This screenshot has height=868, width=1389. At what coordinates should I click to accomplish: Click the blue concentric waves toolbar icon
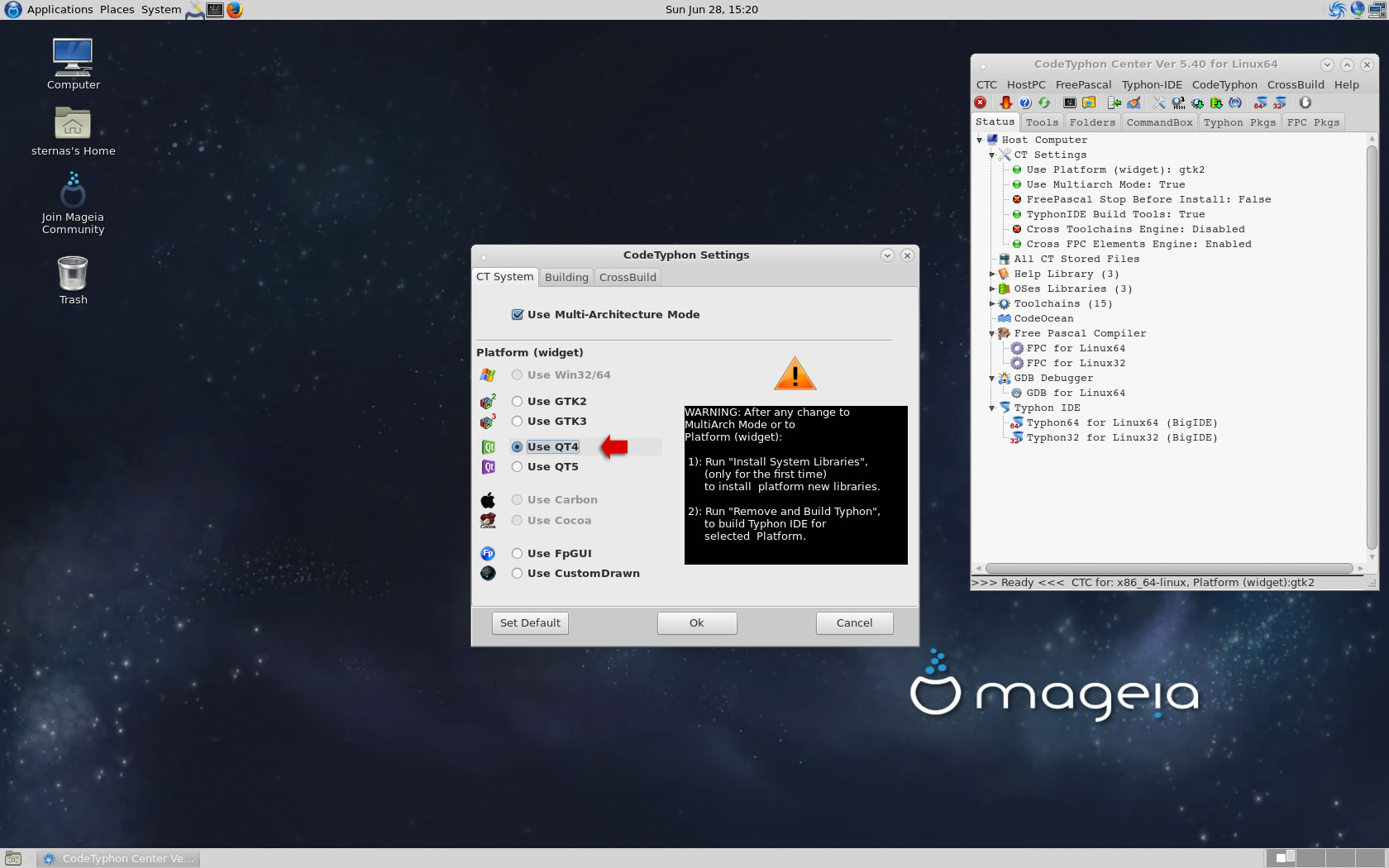[x=1235, y=103]
